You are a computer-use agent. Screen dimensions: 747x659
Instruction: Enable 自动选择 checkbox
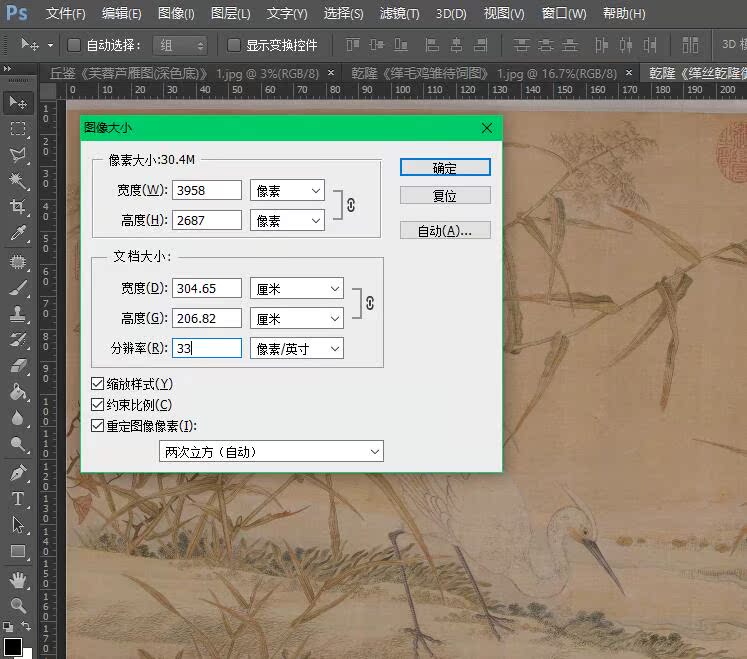tap(74, 45)
